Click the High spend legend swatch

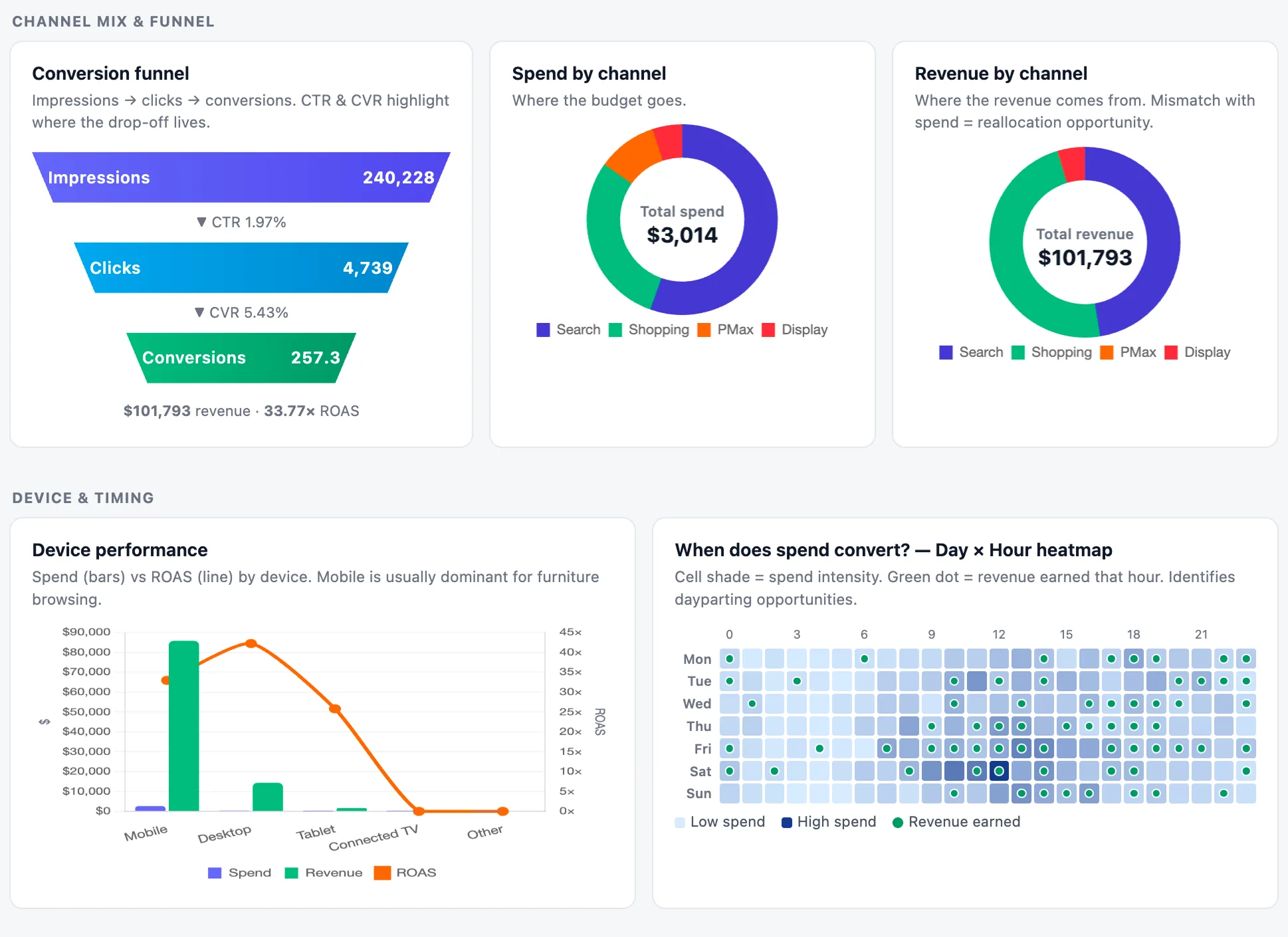787,822
